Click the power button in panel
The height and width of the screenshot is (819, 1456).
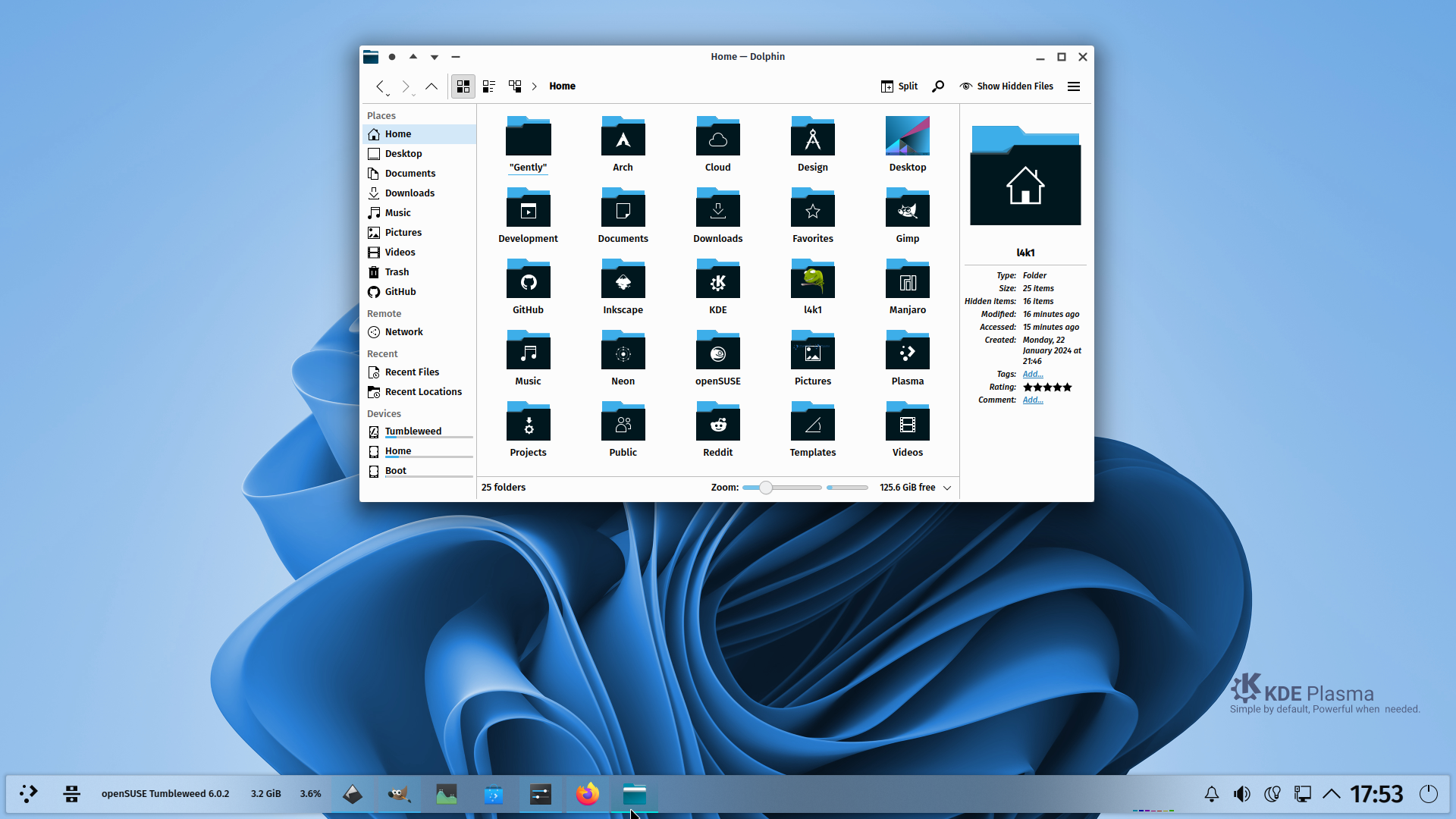(1429, 794)
